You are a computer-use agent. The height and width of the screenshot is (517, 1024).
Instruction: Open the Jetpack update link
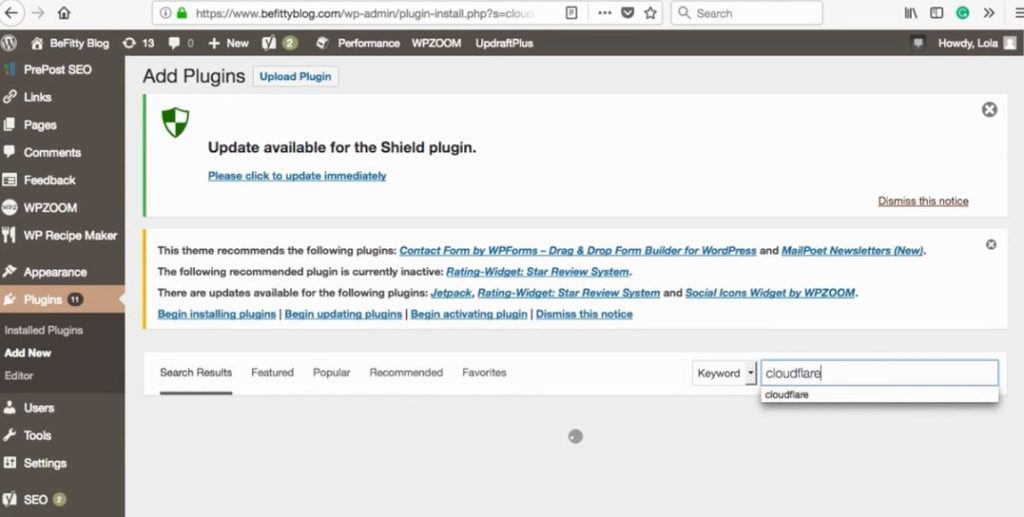451,292
